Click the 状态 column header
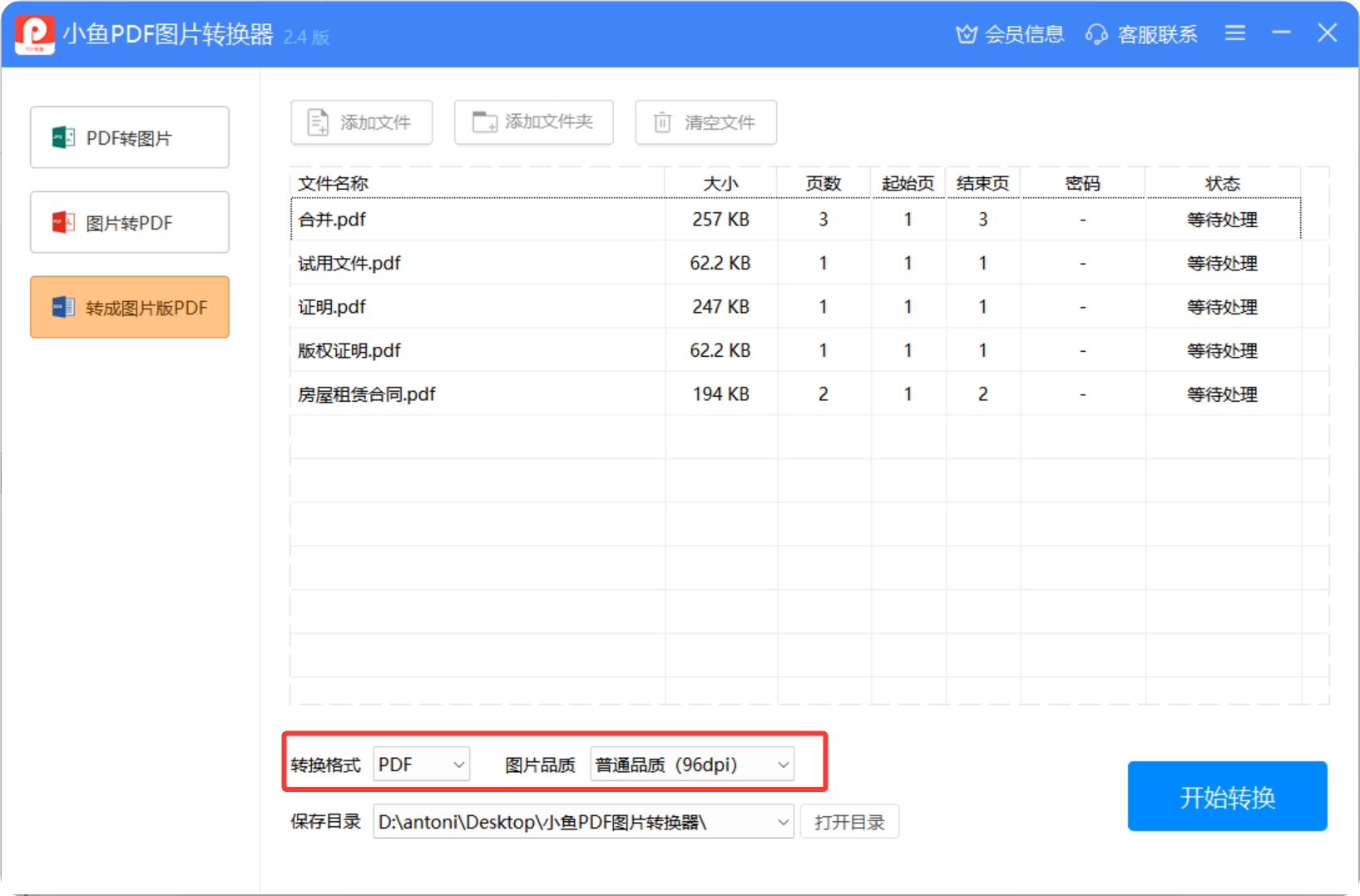 pyautogui.click(x=1222, y=184)
